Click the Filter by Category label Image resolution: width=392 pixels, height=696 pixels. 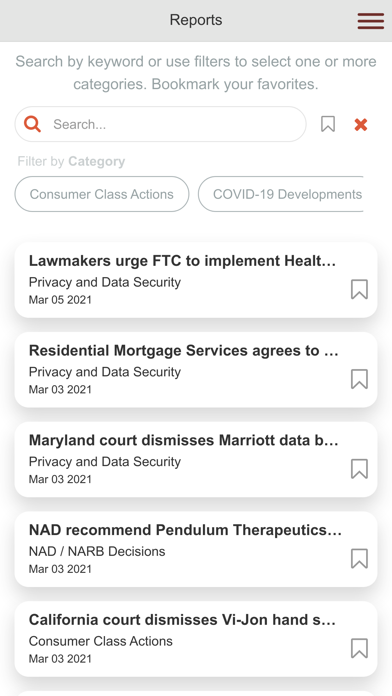(71, 161)
